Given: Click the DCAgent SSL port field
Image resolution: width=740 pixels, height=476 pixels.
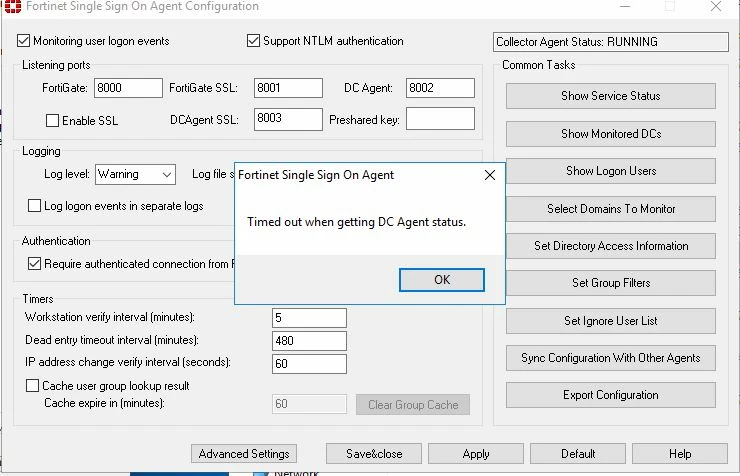Looking at the screenshot, I should point(288,119).
